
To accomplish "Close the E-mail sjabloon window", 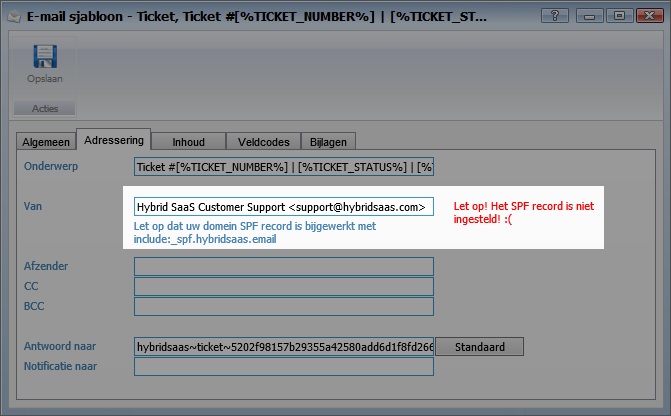I will pos(646,15).
